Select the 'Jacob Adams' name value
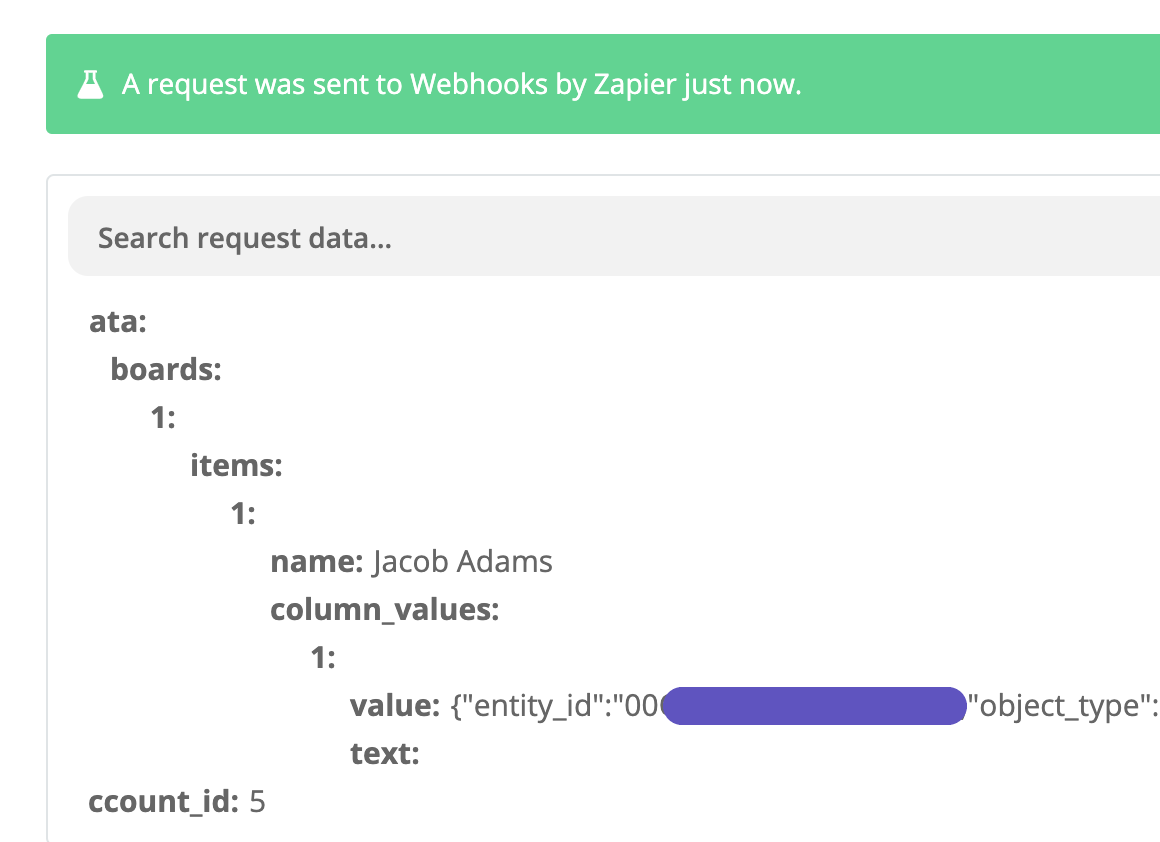 [462, 562]
